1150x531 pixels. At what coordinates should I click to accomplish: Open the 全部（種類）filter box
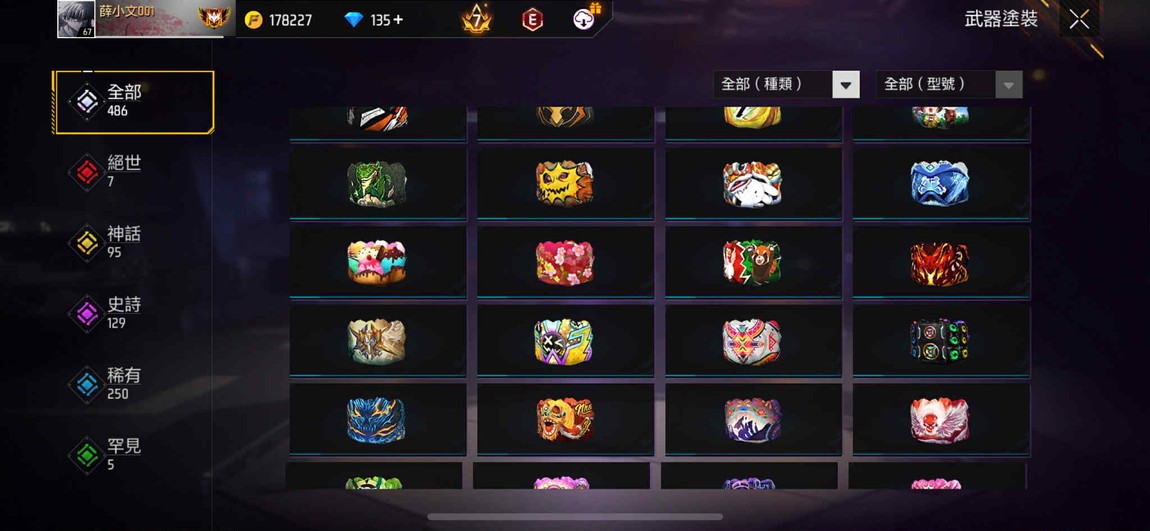(x=786, y=85)
